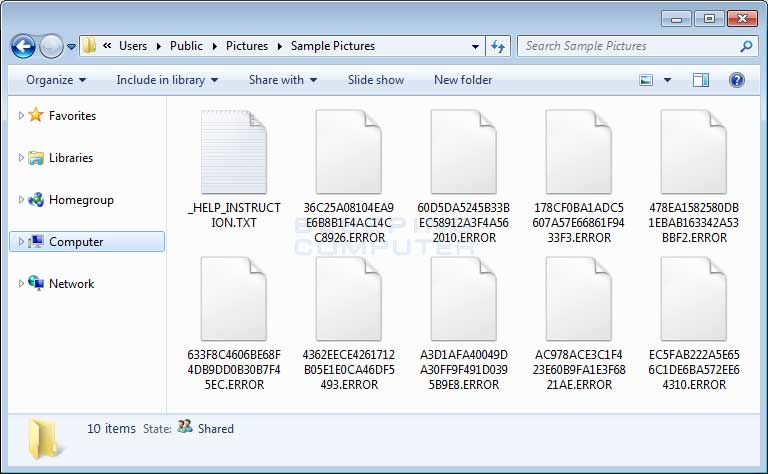Open the address bar history dropdown
This screenshot has width=768, height=474.
[x=475, y=47]
